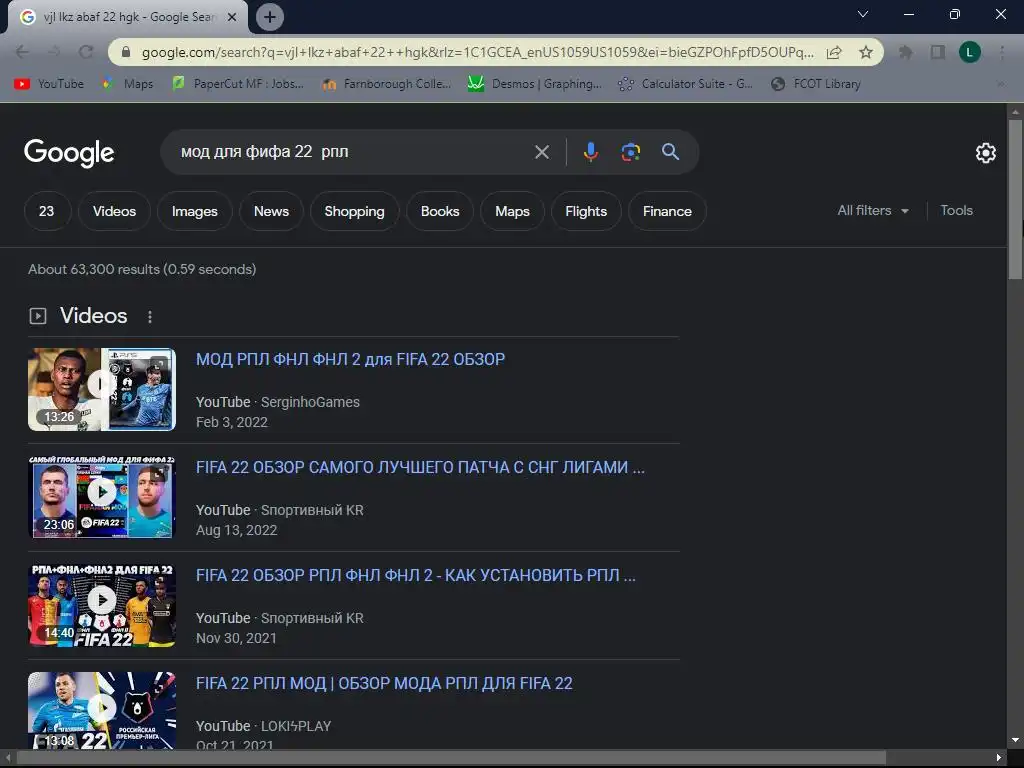Go to Google homepage via logo
This screenshot has width=1024, height=768.
[x=69, y=153]
